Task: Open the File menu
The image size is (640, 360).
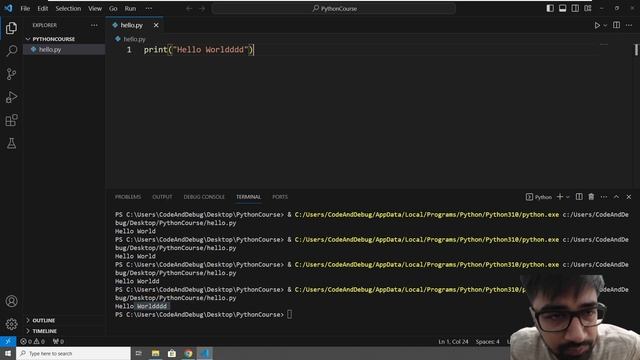Action: click(x=25, y=9)
